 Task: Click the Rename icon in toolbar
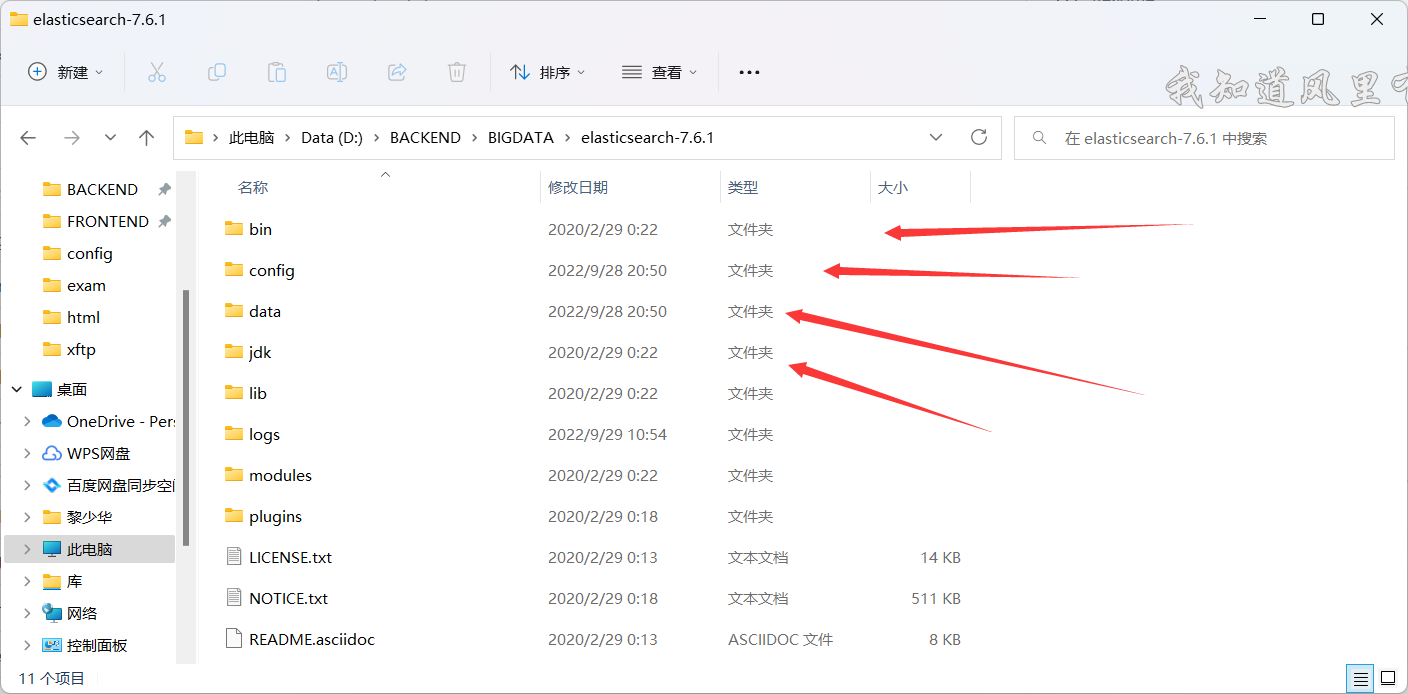[337, 72]
